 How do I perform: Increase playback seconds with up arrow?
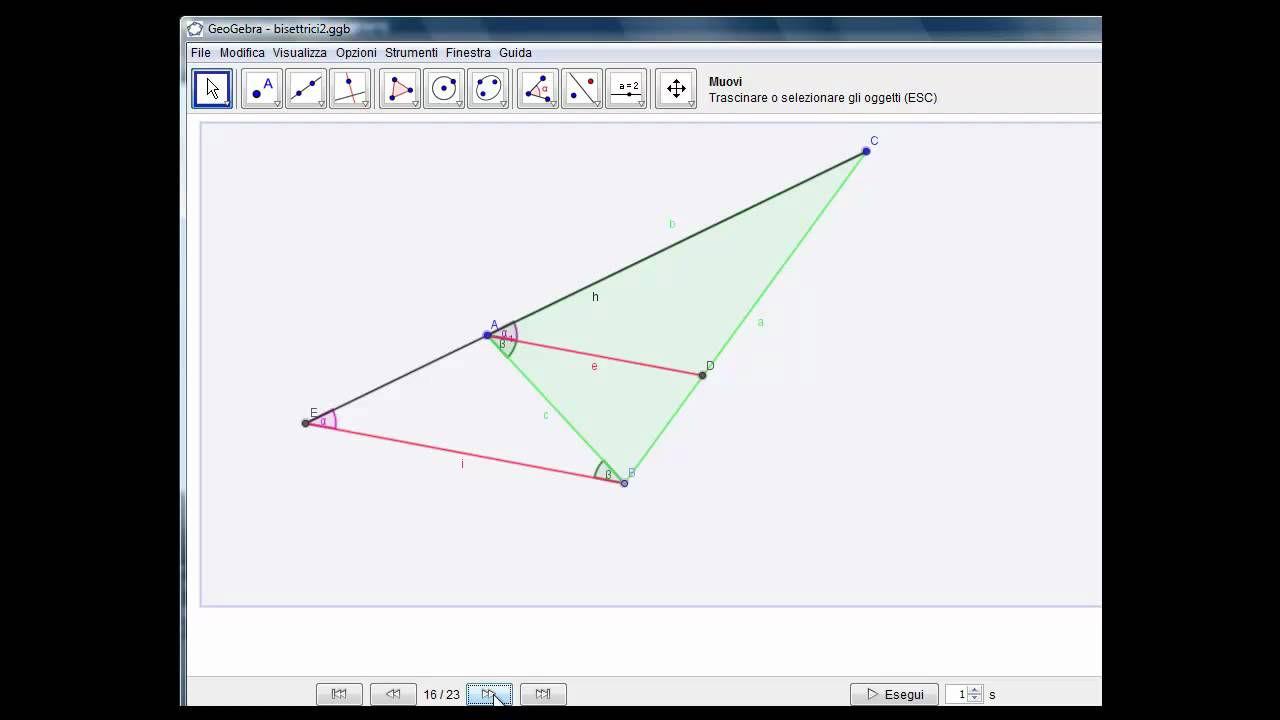click(975, 690)
